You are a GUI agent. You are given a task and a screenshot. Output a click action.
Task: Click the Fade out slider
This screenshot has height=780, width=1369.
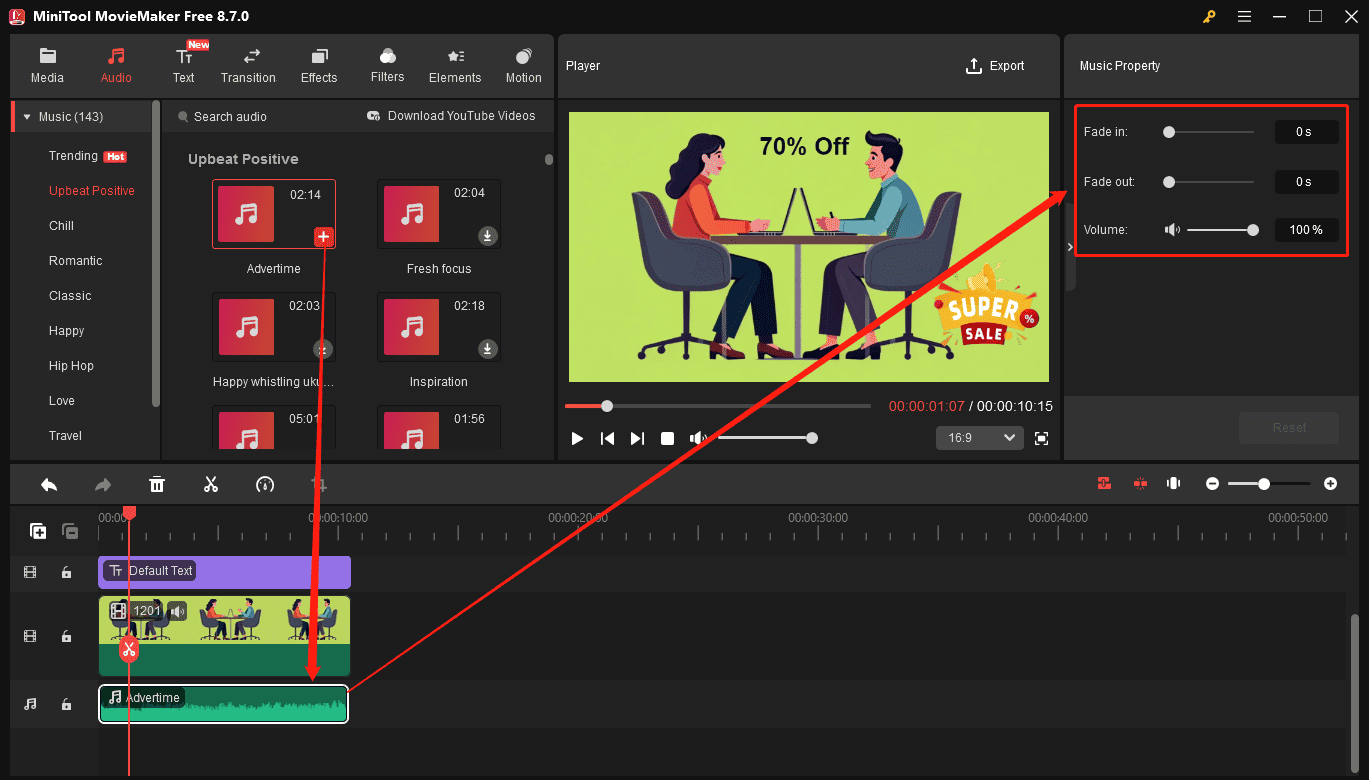[1210, 182]
